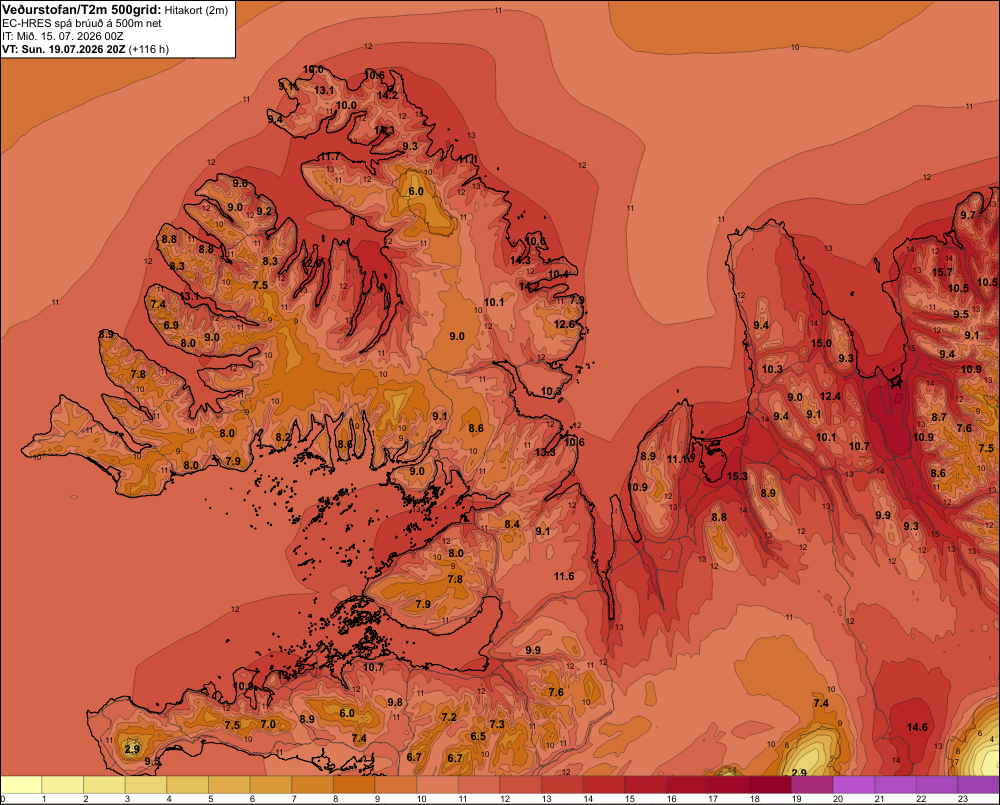Click the 7.2 temperature label
1000x805 pixels.
(x=449, y=717)
